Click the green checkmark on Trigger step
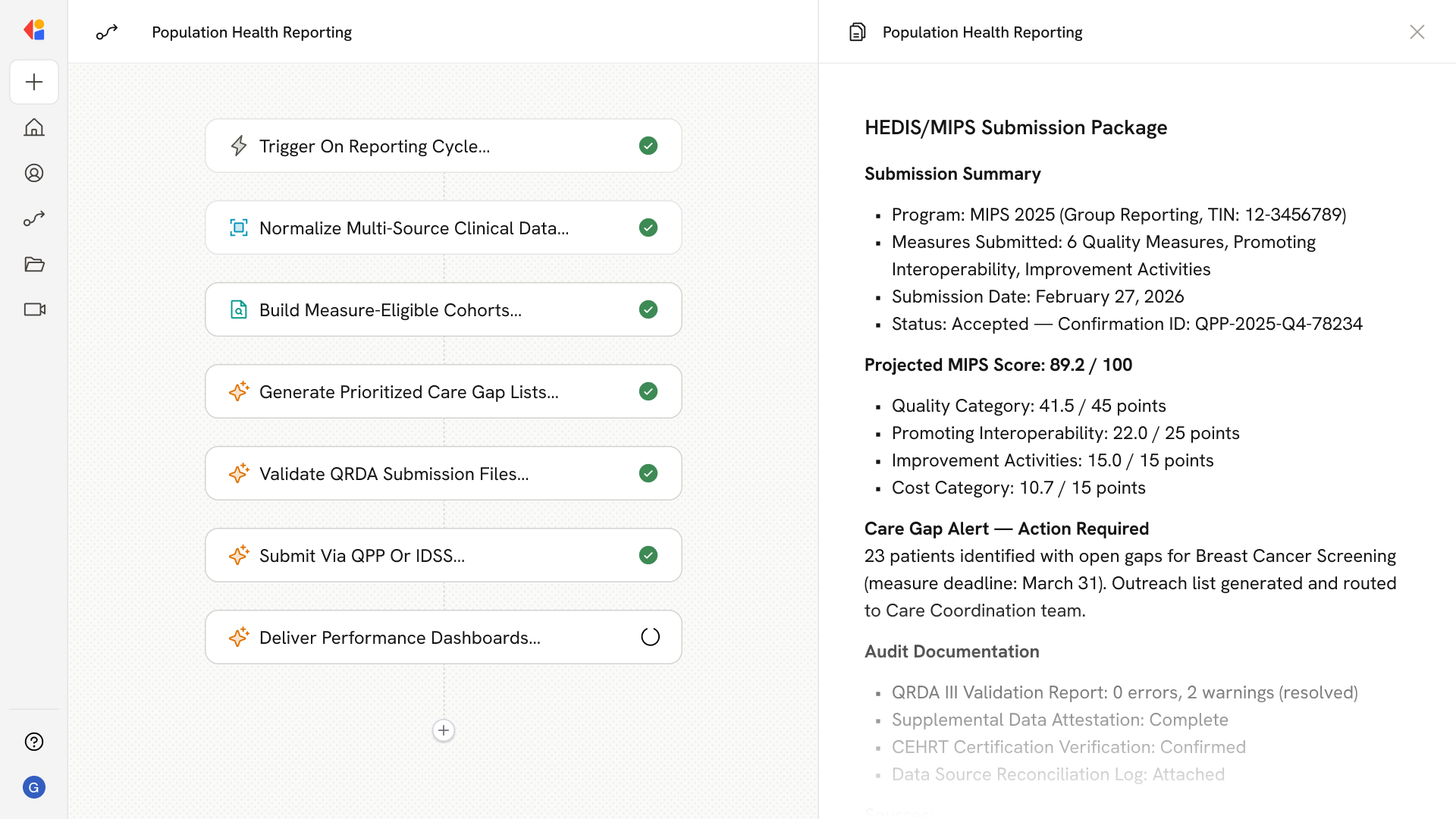 [648, 146]
